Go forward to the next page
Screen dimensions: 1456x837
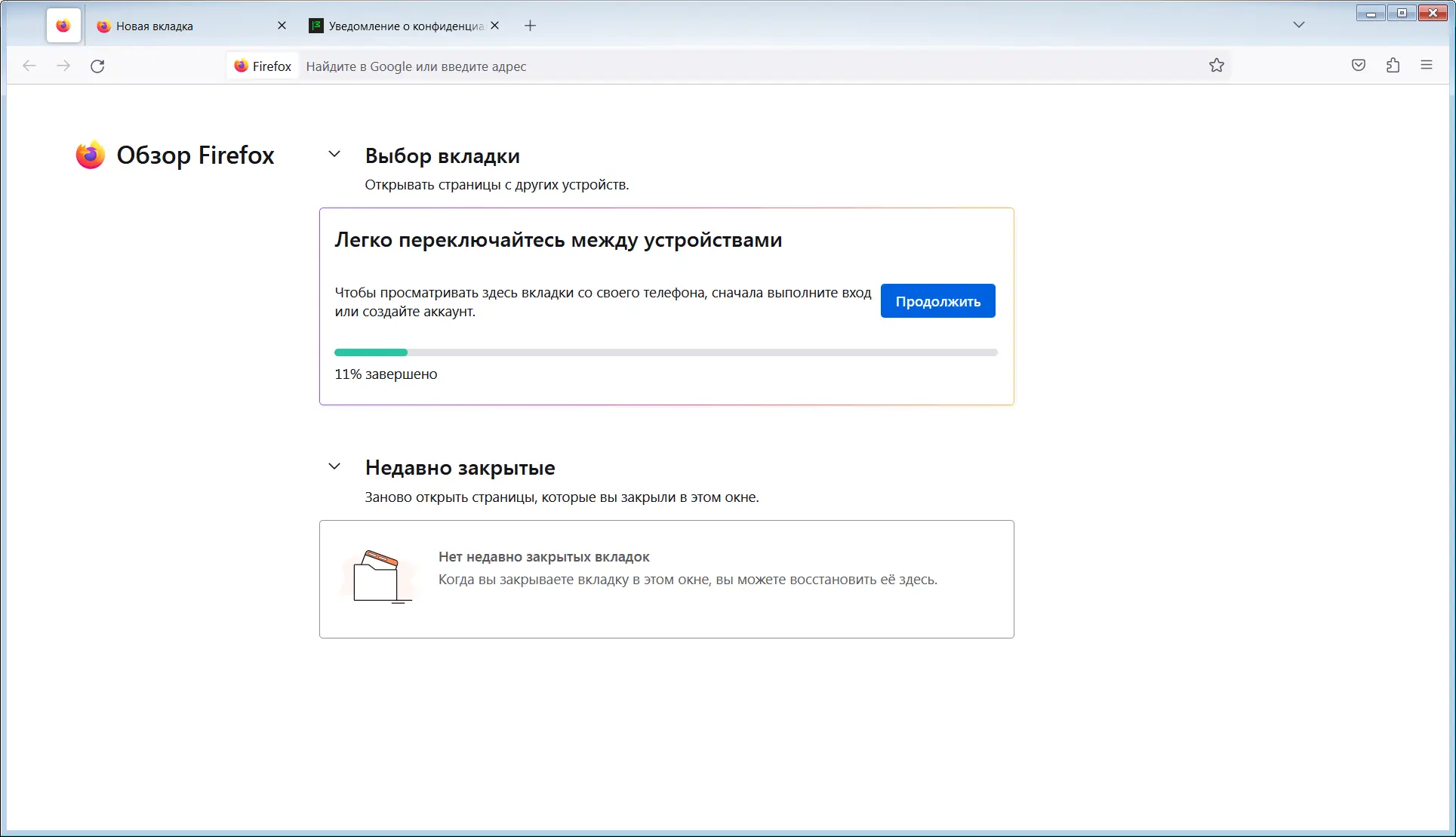coord(63,66)
